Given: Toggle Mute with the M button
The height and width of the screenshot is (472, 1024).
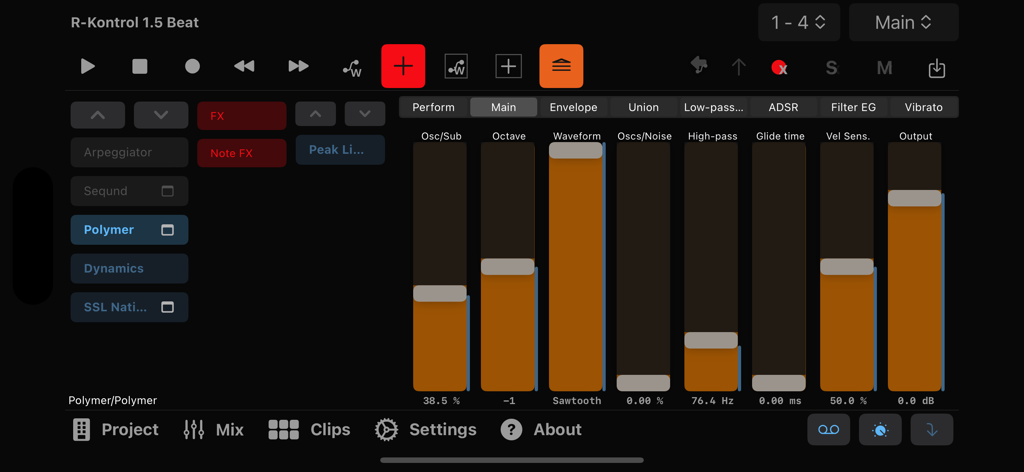Looking at the screenshot, I should [x=884, y=67].
